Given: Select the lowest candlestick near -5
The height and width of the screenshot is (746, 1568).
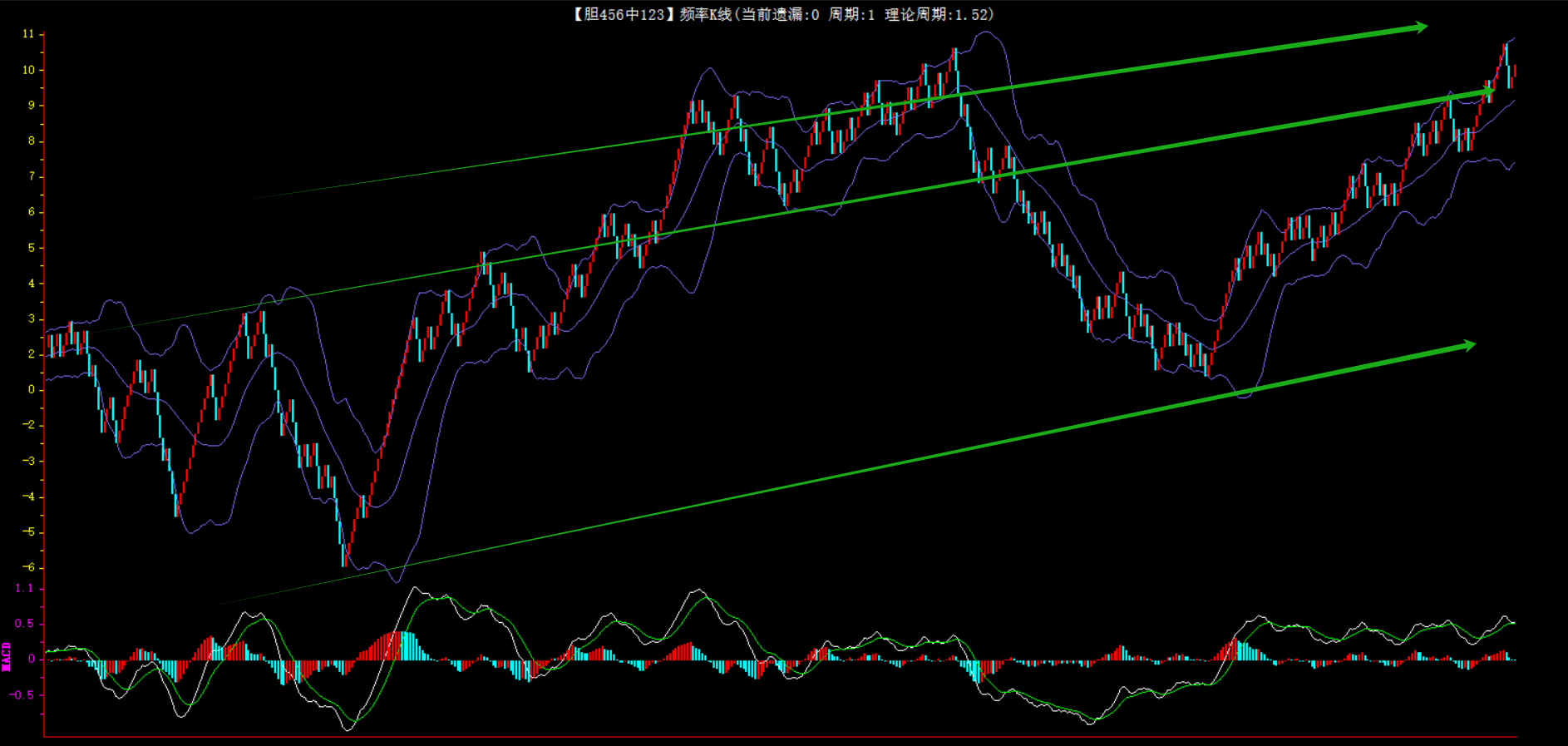Looking at the screenshot, I should [x=343, y=553].
